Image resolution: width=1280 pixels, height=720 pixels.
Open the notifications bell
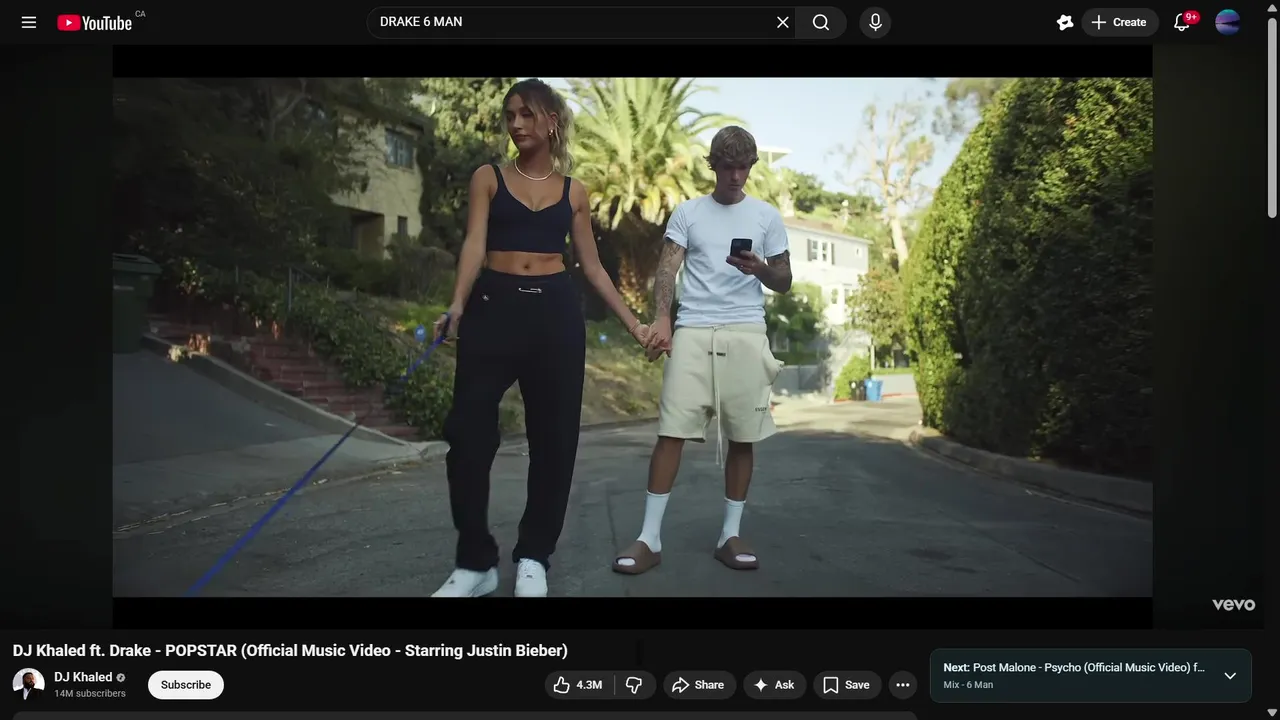pyautogui.click(x=1181, y=22)
